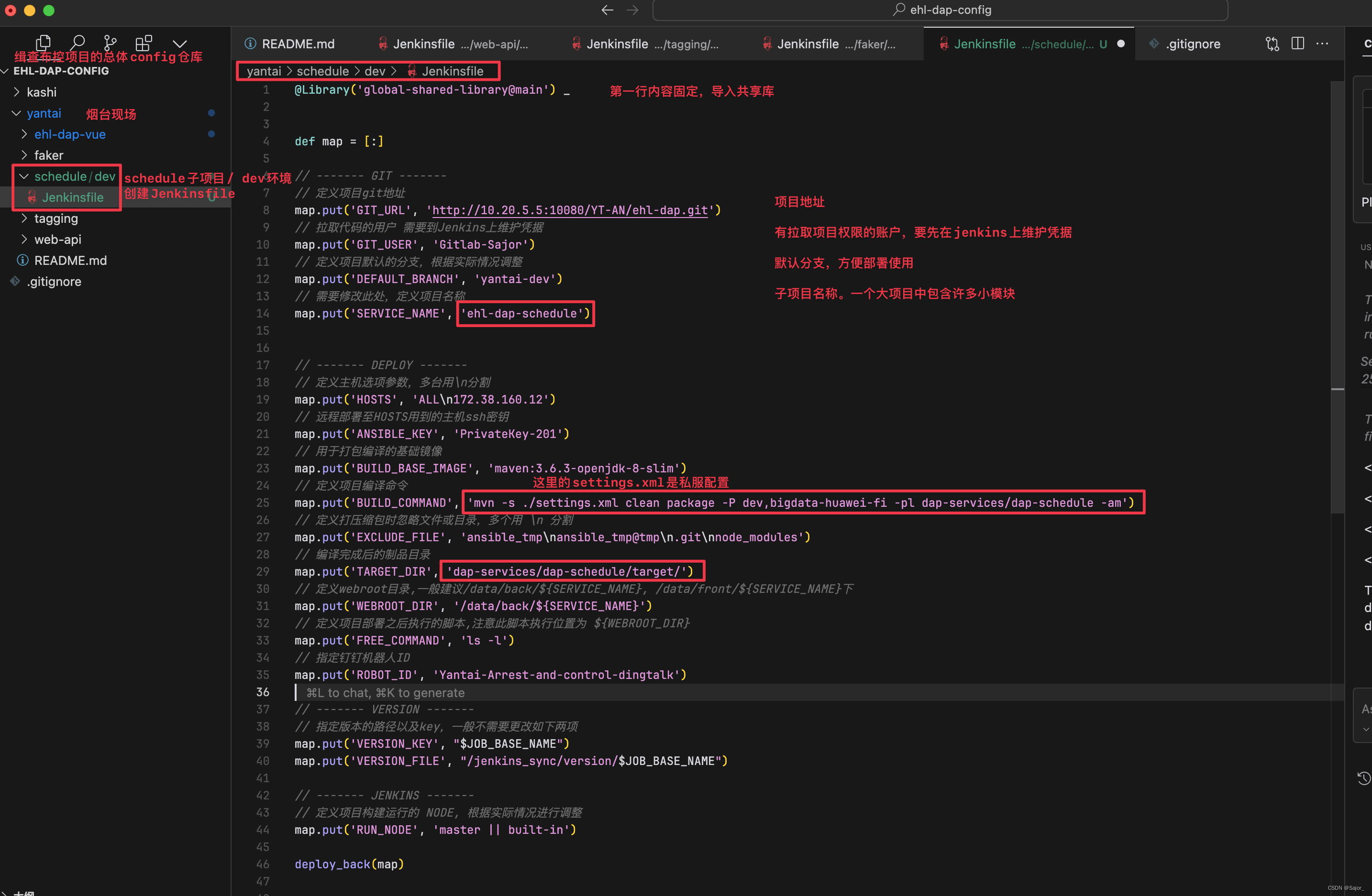Open the Explorer files icon in sidebar
This screenshot has width=1372, height=896.
click(43, 43)
